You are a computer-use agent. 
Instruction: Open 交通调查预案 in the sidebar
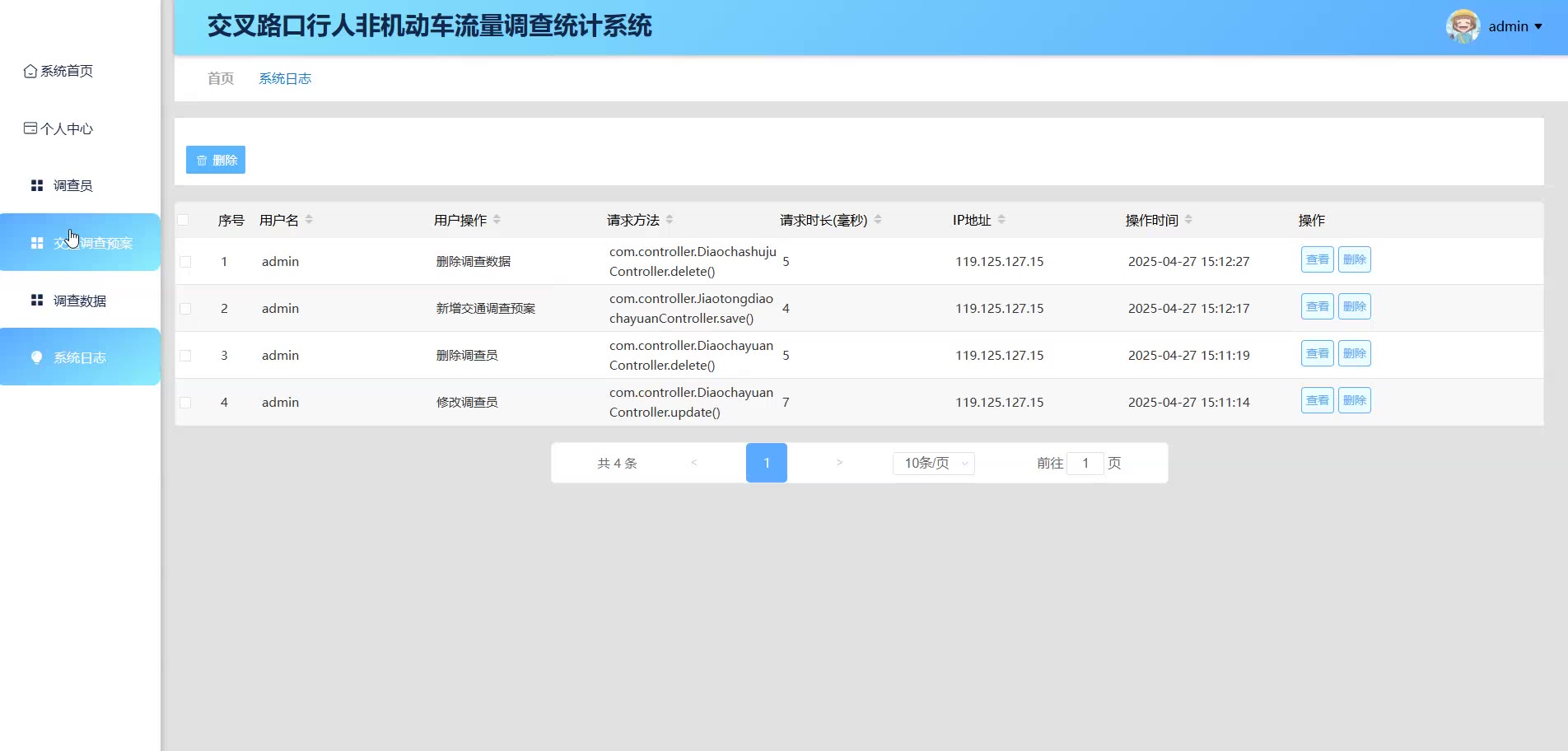tap(92, 243)
